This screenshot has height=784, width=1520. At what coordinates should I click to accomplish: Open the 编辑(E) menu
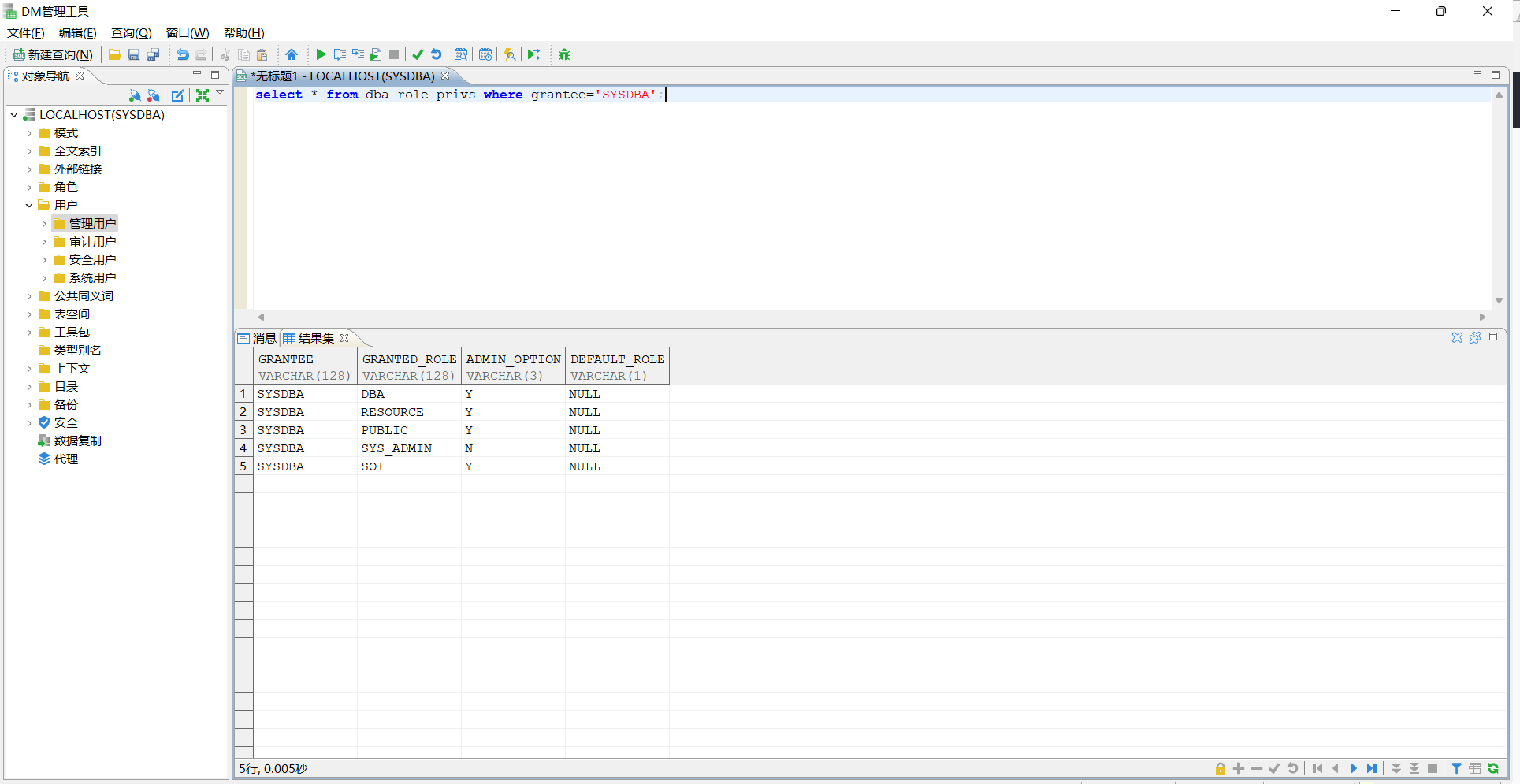(78, 32)
